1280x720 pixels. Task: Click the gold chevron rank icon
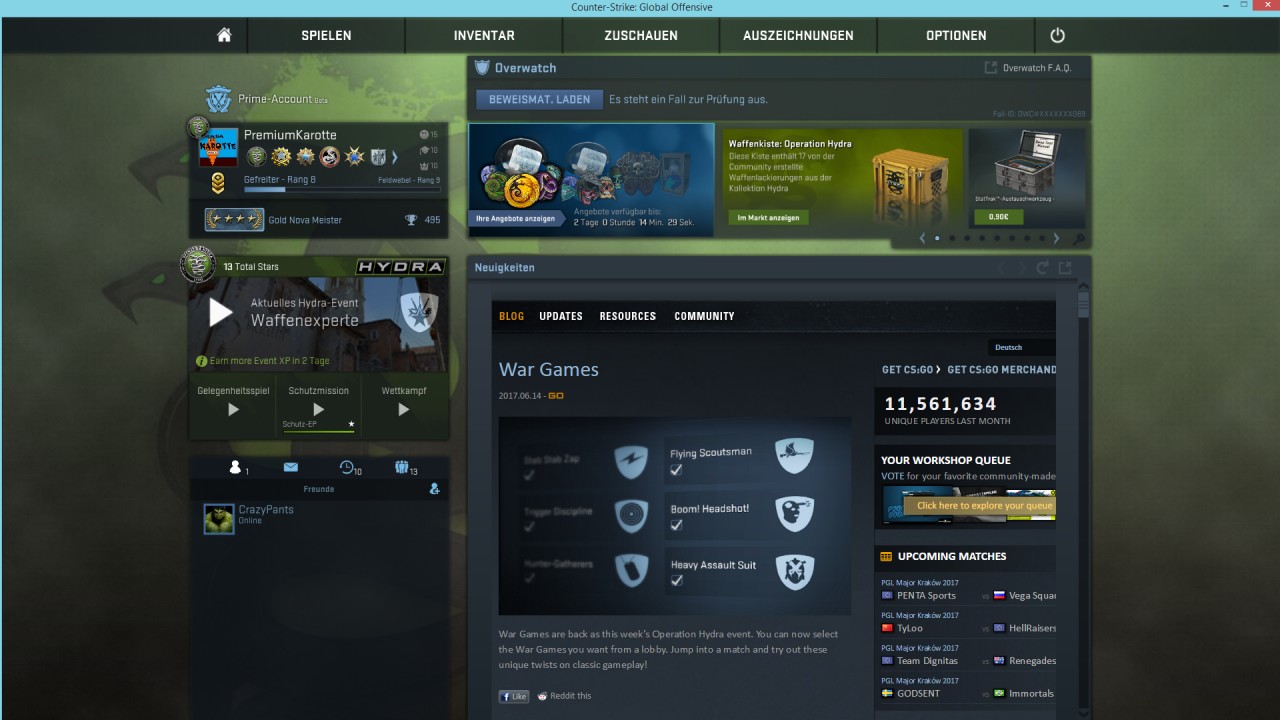[218, 183]
